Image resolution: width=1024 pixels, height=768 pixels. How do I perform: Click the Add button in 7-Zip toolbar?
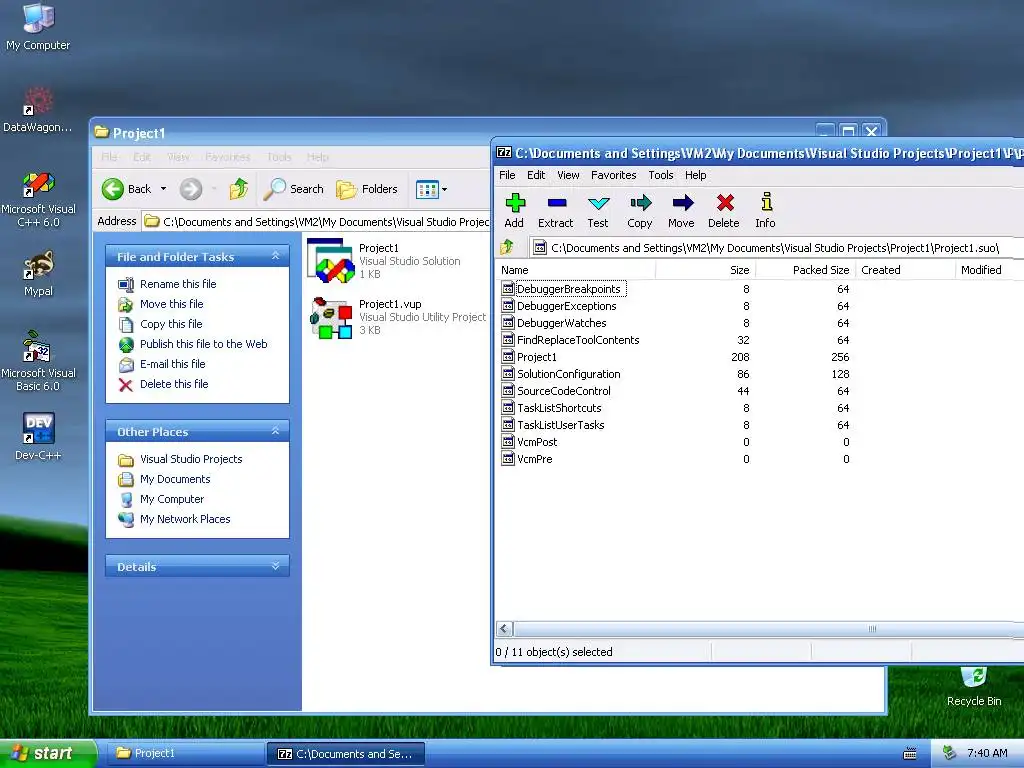tap(515, 211)
